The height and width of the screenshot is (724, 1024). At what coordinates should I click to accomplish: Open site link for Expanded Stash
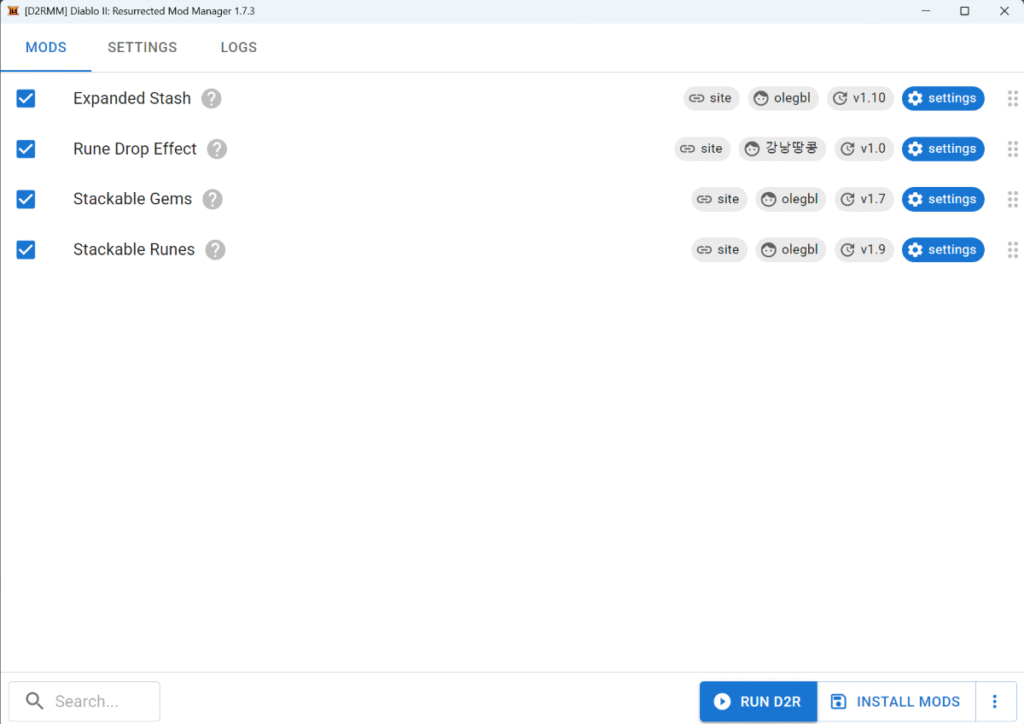(x=712, y=99)
